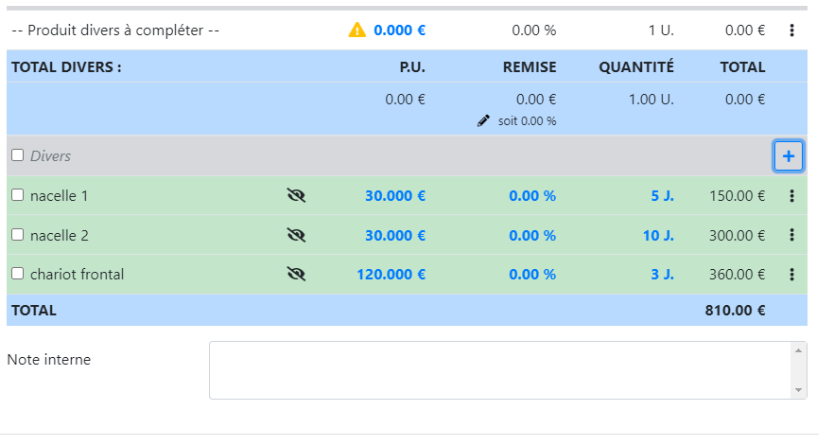834x442 pixels.
Task: Open three-dot menu for nacelle 2
Action: pos(792,235)
